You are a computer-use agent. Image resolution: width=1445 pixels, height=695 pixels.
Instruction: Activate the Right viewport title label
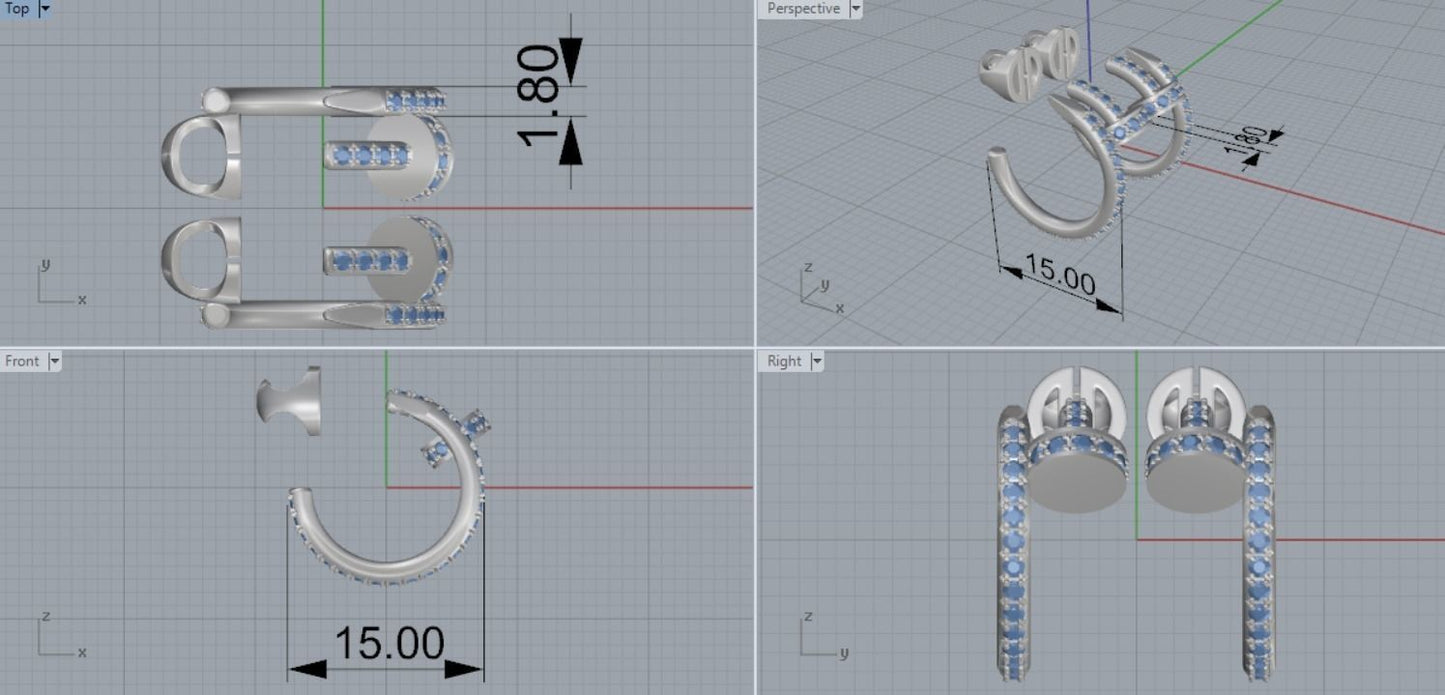[x=784, y=361]
